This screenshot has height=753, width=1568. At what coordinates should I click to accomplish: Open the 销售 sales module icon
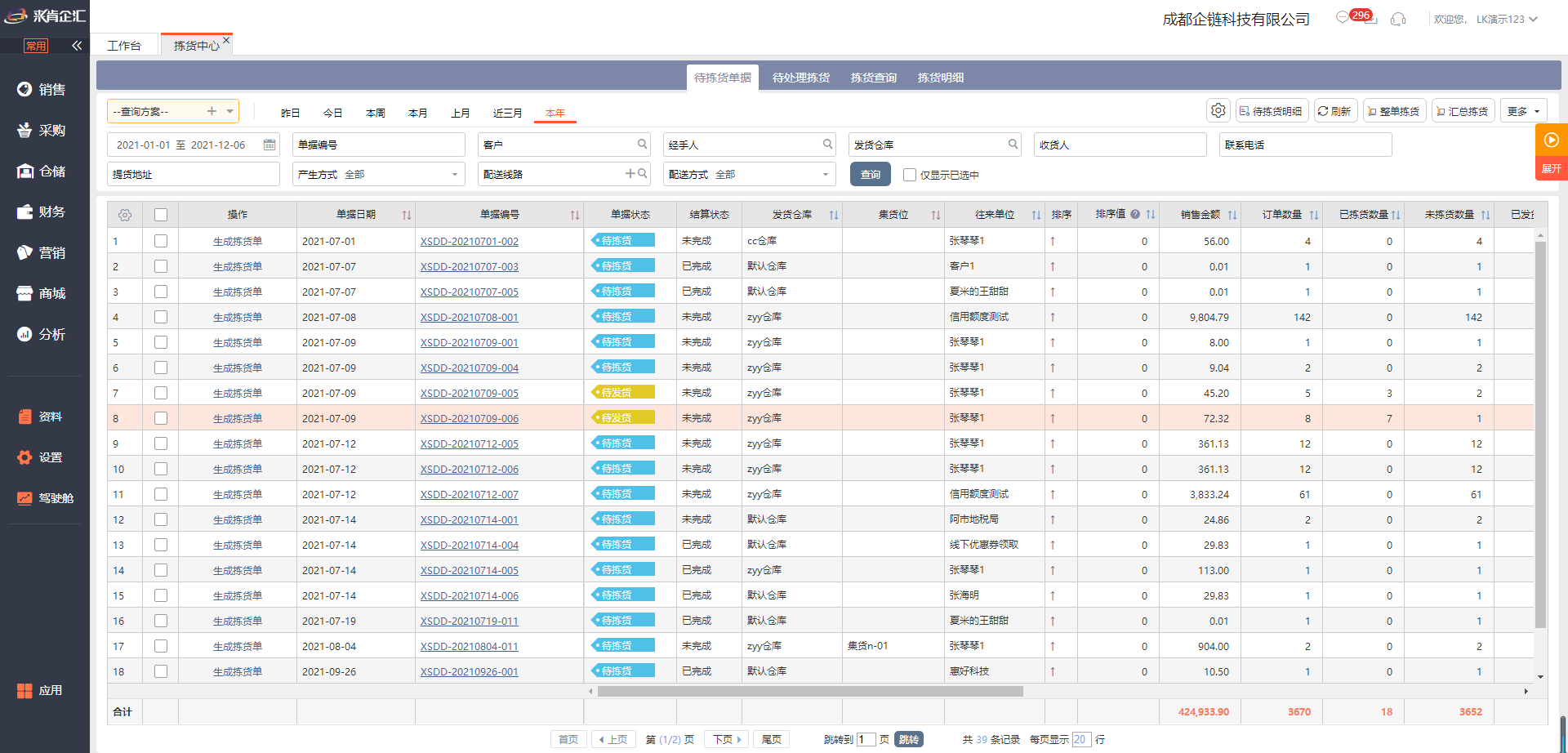coord(25,89)
